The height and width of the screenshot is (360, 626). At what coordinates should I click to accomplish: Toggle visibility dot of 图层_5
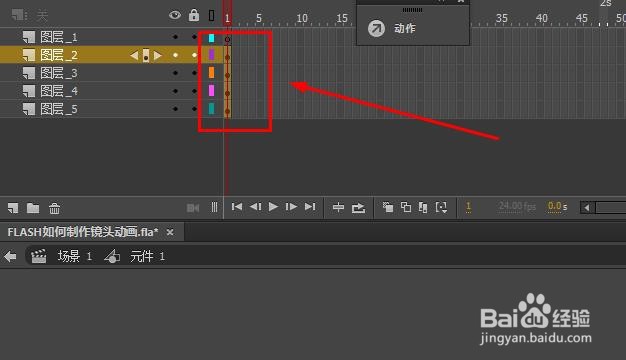point(175,109)
